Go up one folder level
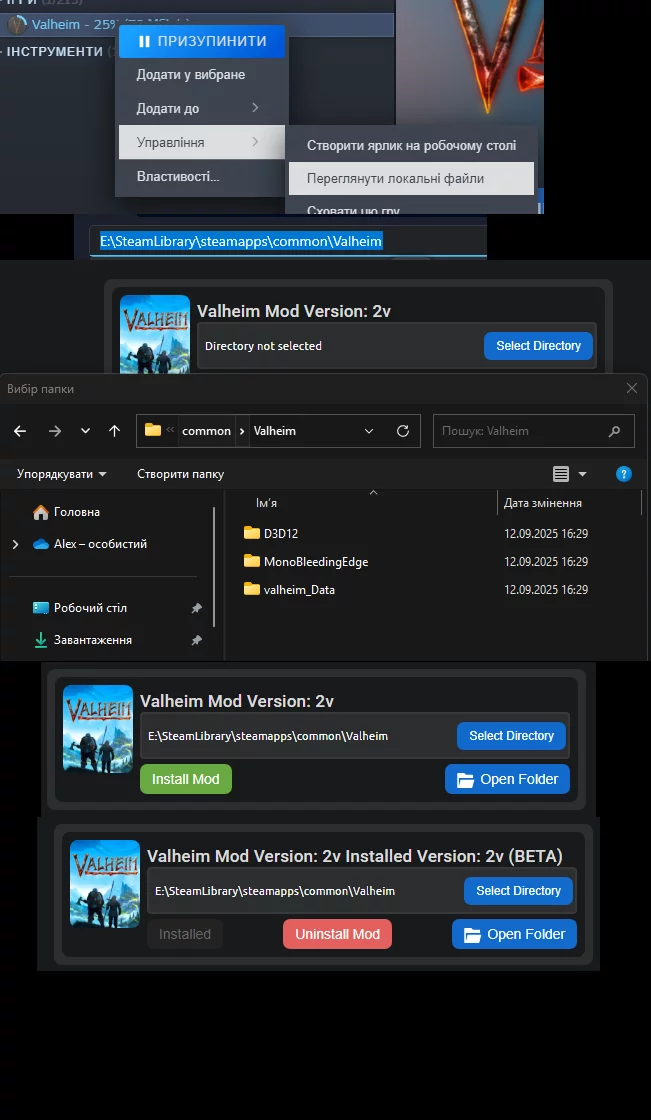This screenshot has width=651, height=1120. (114, 431)
